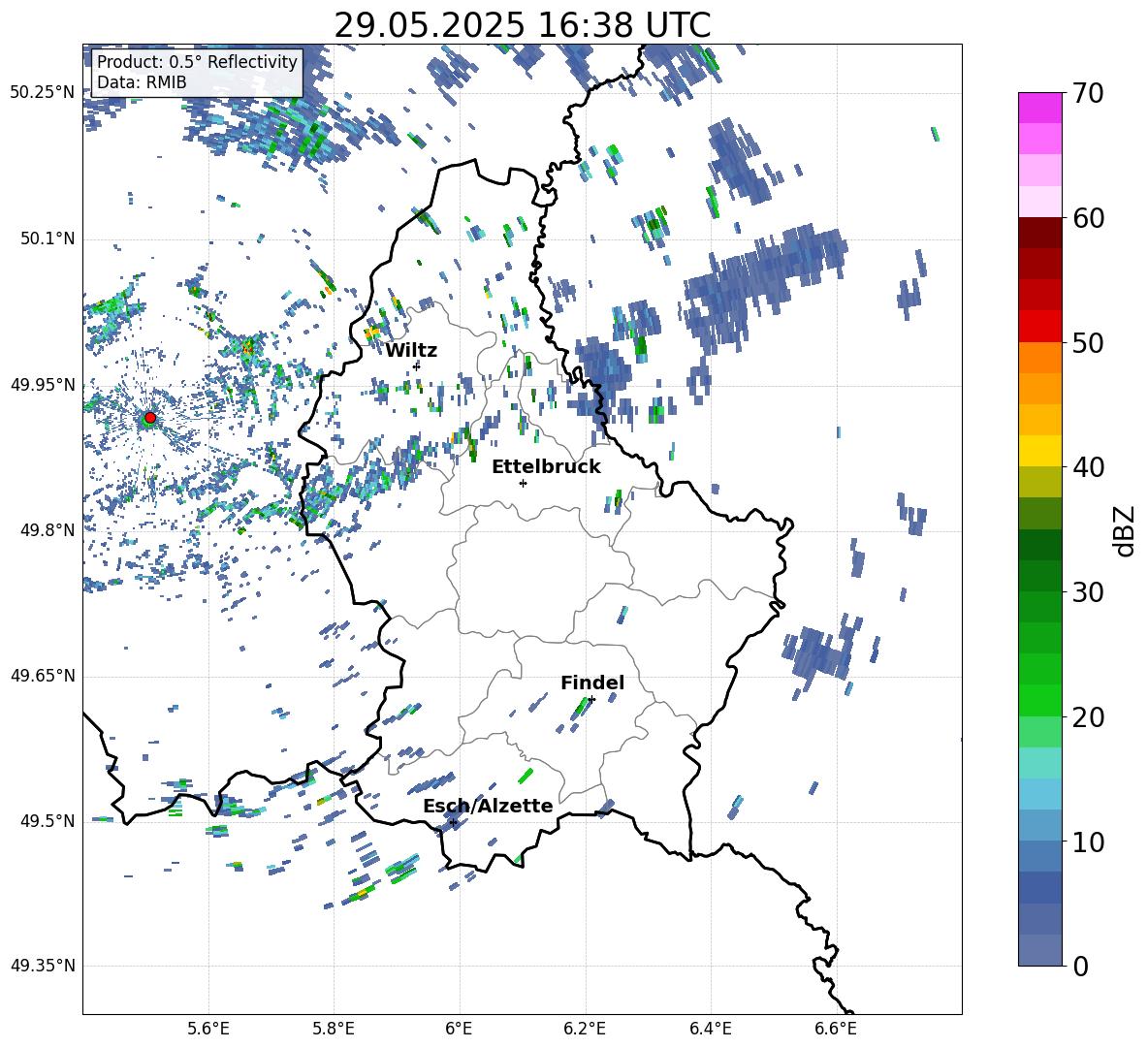This screenshot has width=1148, height=1048.
Task: Click the 49.5°N latitude label
Action: [47, 821]
